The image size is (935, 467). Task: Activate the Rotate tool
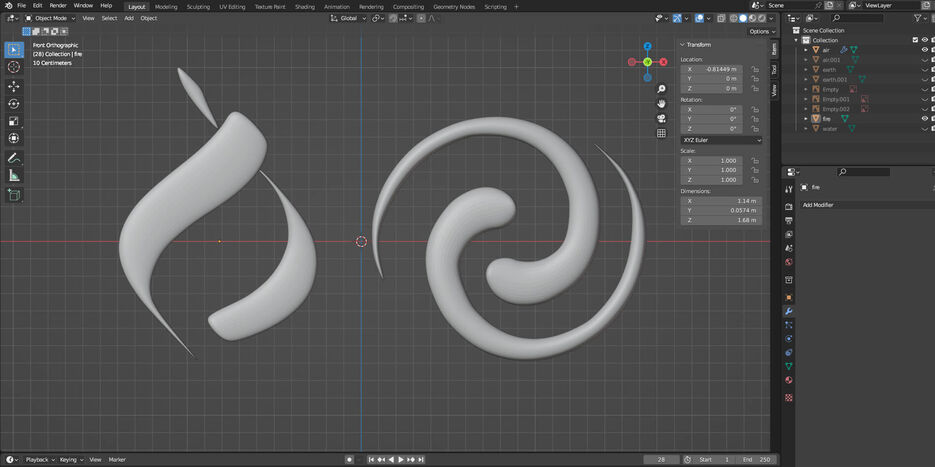tap(14, 104)
